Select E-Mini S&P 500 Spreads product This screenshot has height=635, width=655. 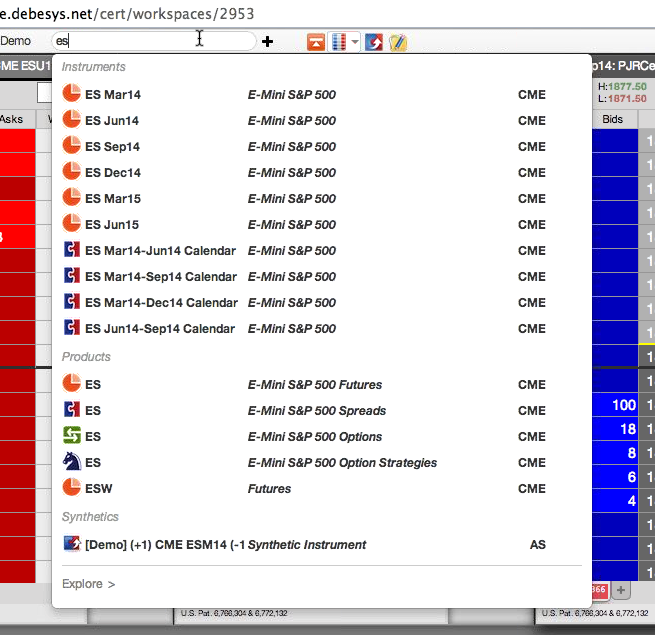(322, 410)
